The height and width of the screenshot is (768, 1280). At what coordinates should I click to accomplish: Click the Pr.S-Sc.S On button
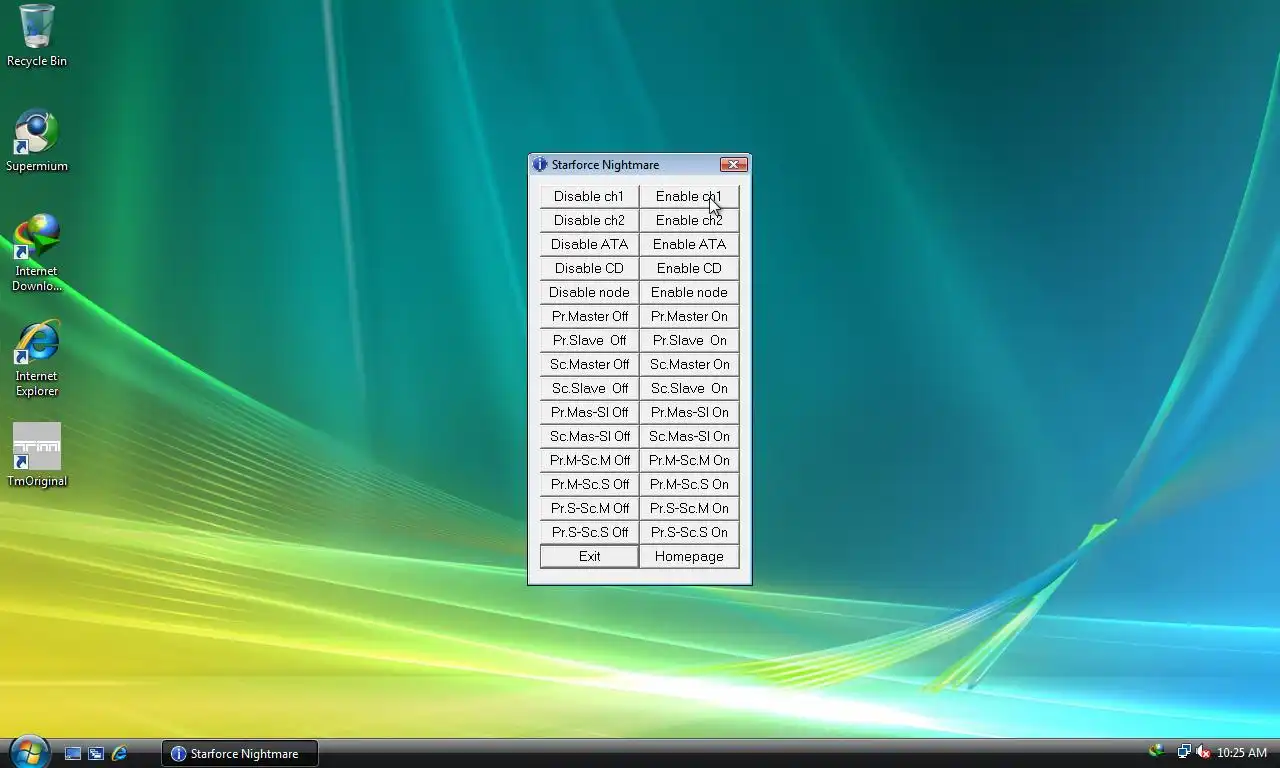689,532
